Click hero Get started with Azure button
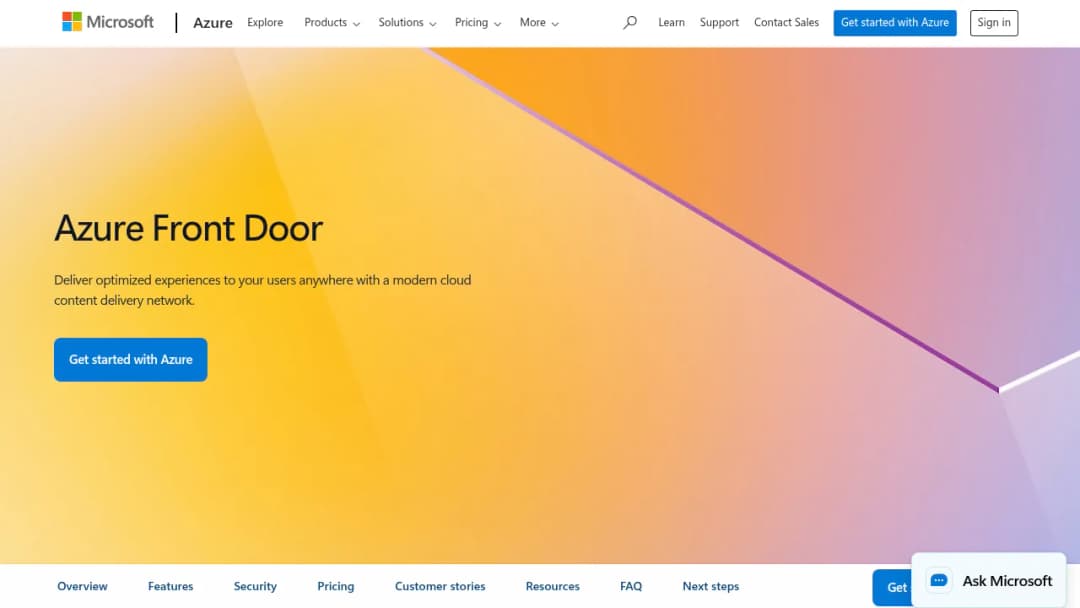The height and width of the screenshot is (608, 1080). [x=131, y=359]
